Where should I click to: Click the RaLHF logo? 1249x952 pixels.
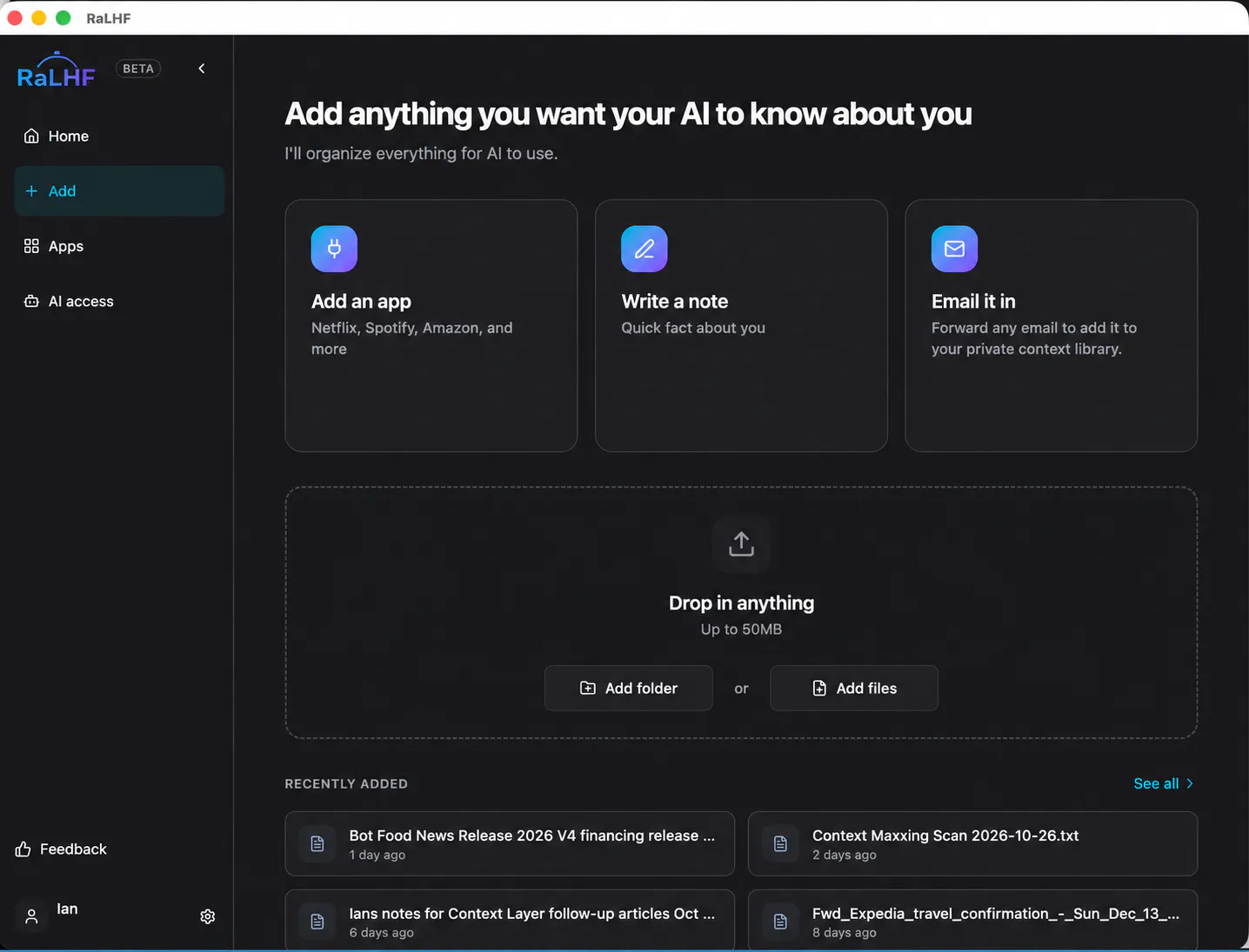pos(57,70)
